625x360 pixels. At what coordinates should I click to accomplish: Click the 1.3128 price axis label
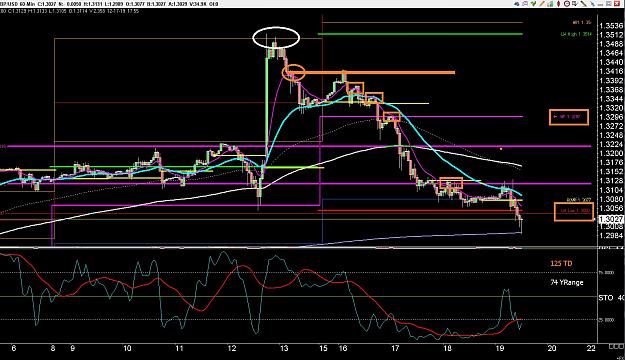click(611, 181)
